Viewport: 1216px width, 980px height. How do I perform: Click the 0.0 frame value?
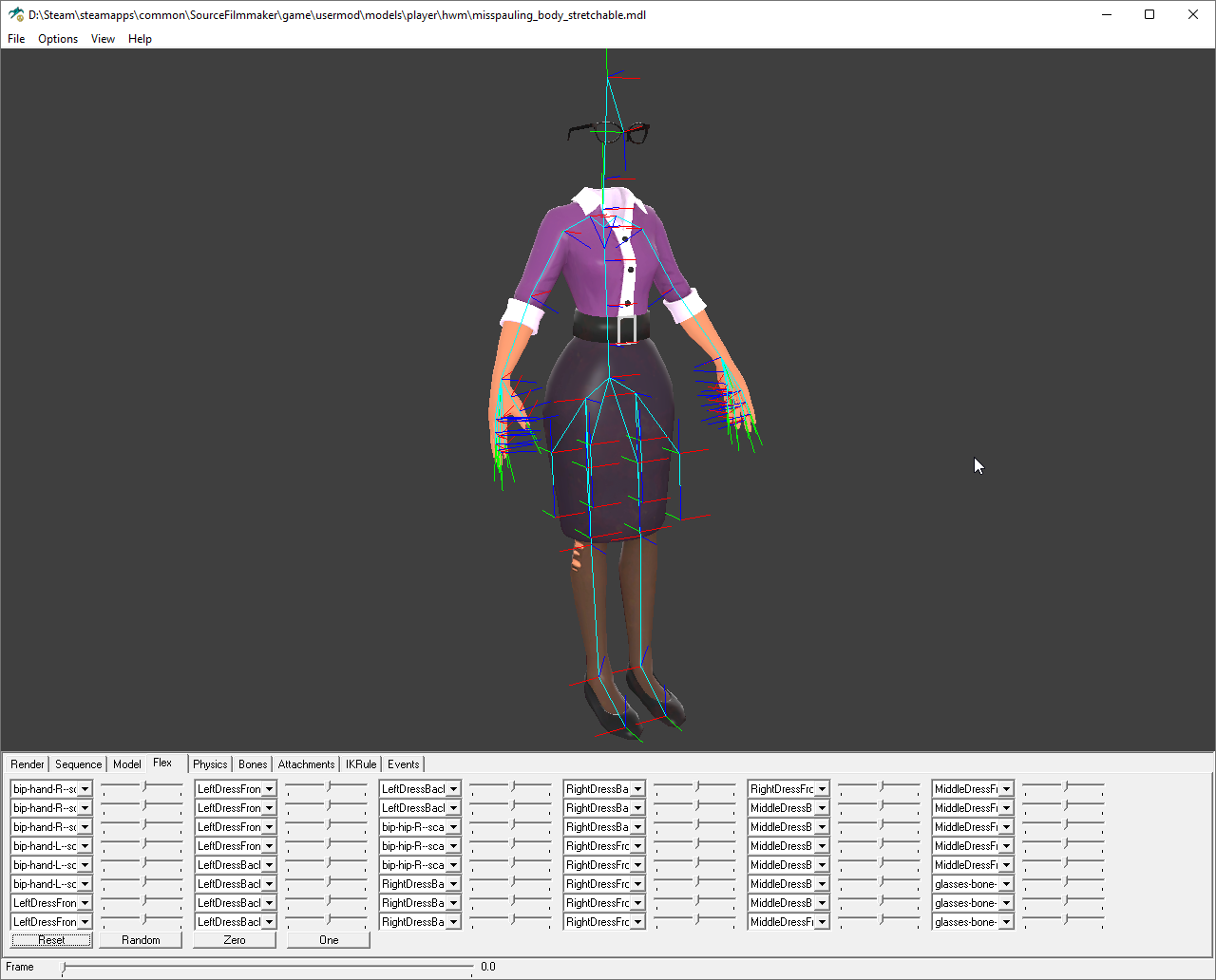[487, 968]
